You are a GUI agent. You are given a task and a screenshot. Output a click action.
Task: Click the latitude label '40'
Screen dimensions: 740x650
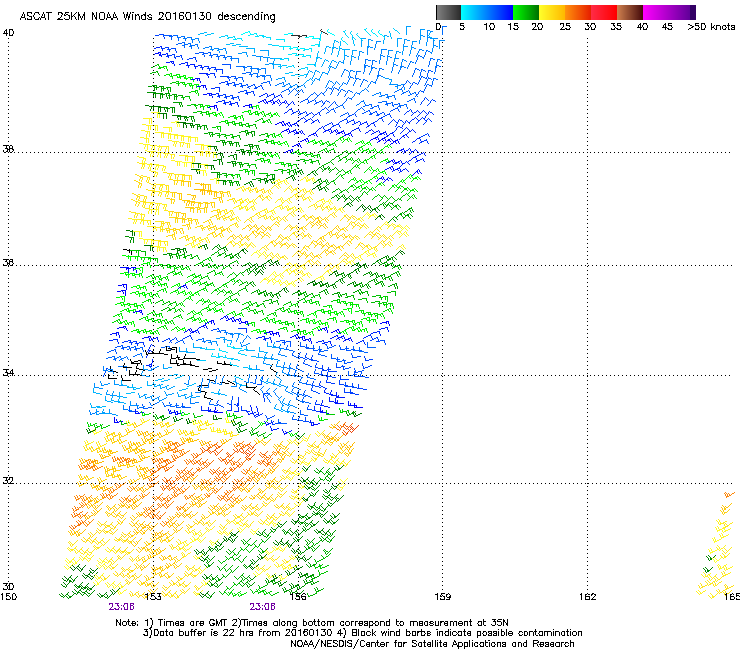coord(8,33)
